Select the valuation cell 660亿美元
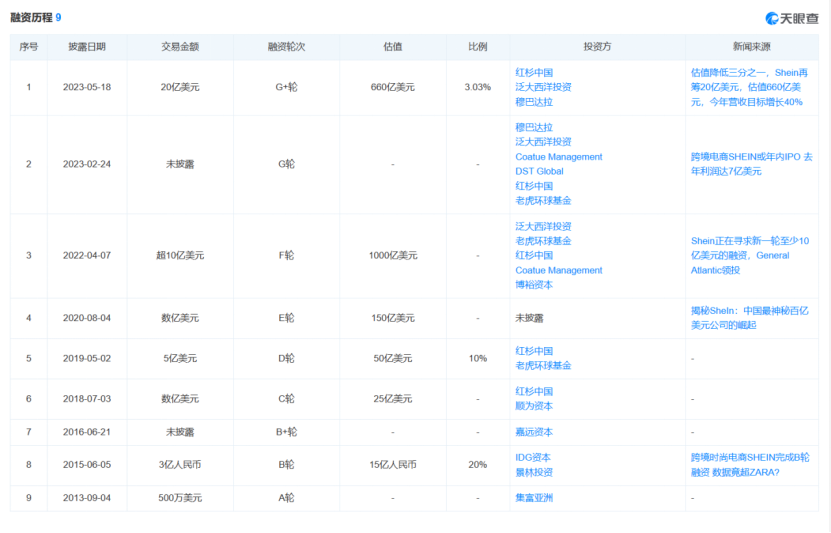The image size is (831, 533). 393,87
